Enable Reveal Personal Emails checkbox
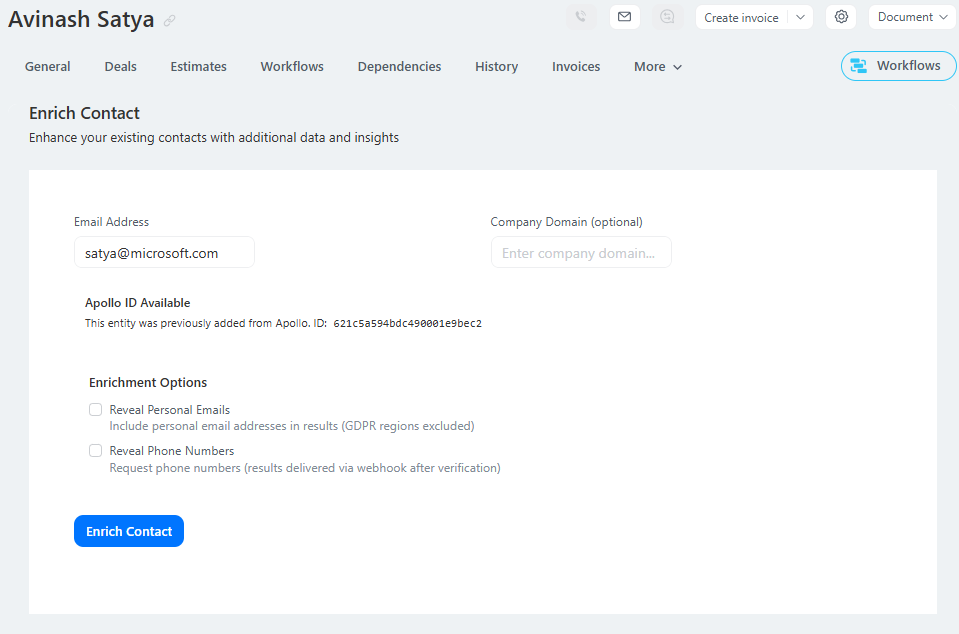 click(x=96, y=410)
